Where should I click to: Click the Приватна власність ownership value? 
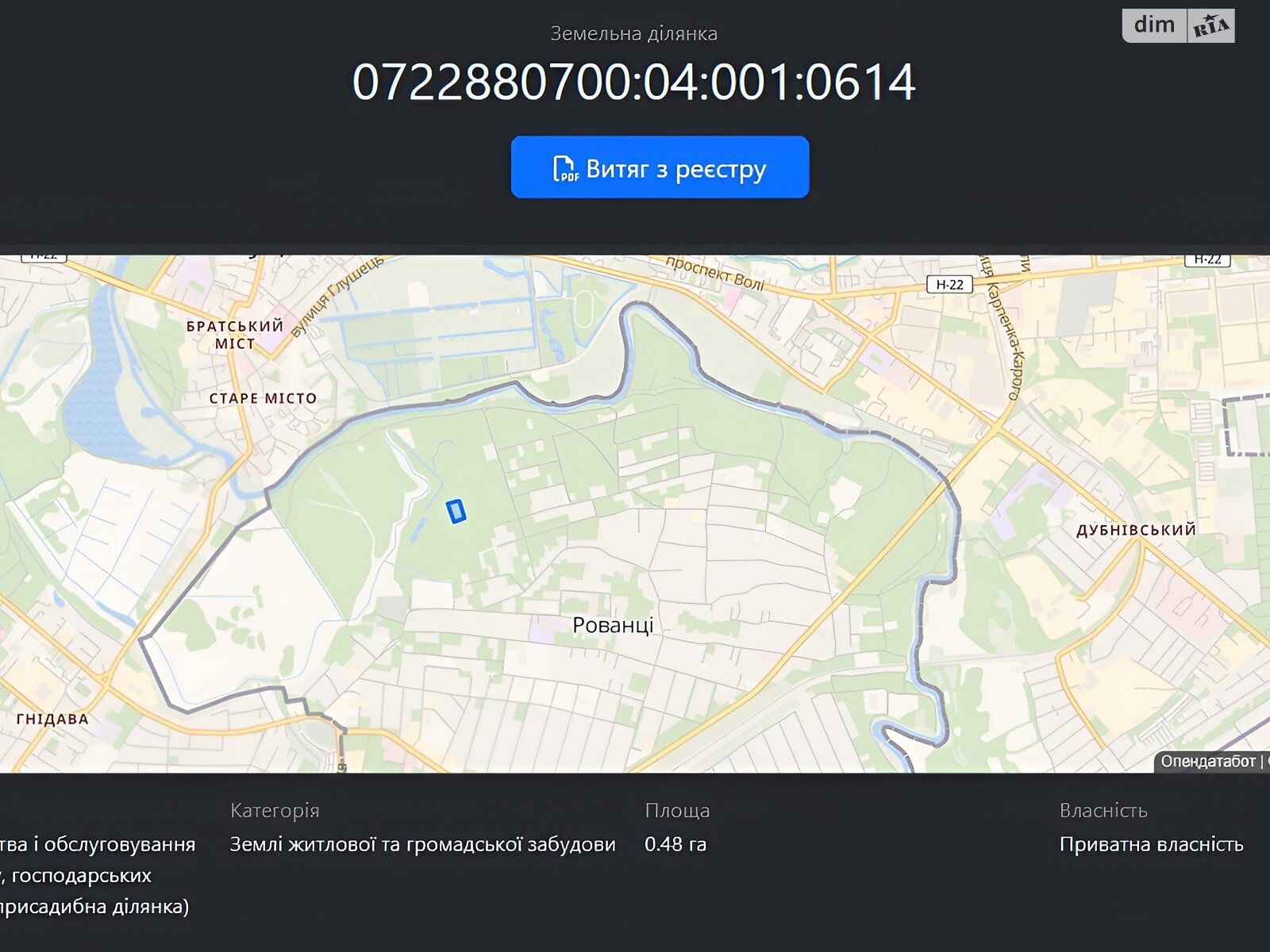[x=1151, y=844]
